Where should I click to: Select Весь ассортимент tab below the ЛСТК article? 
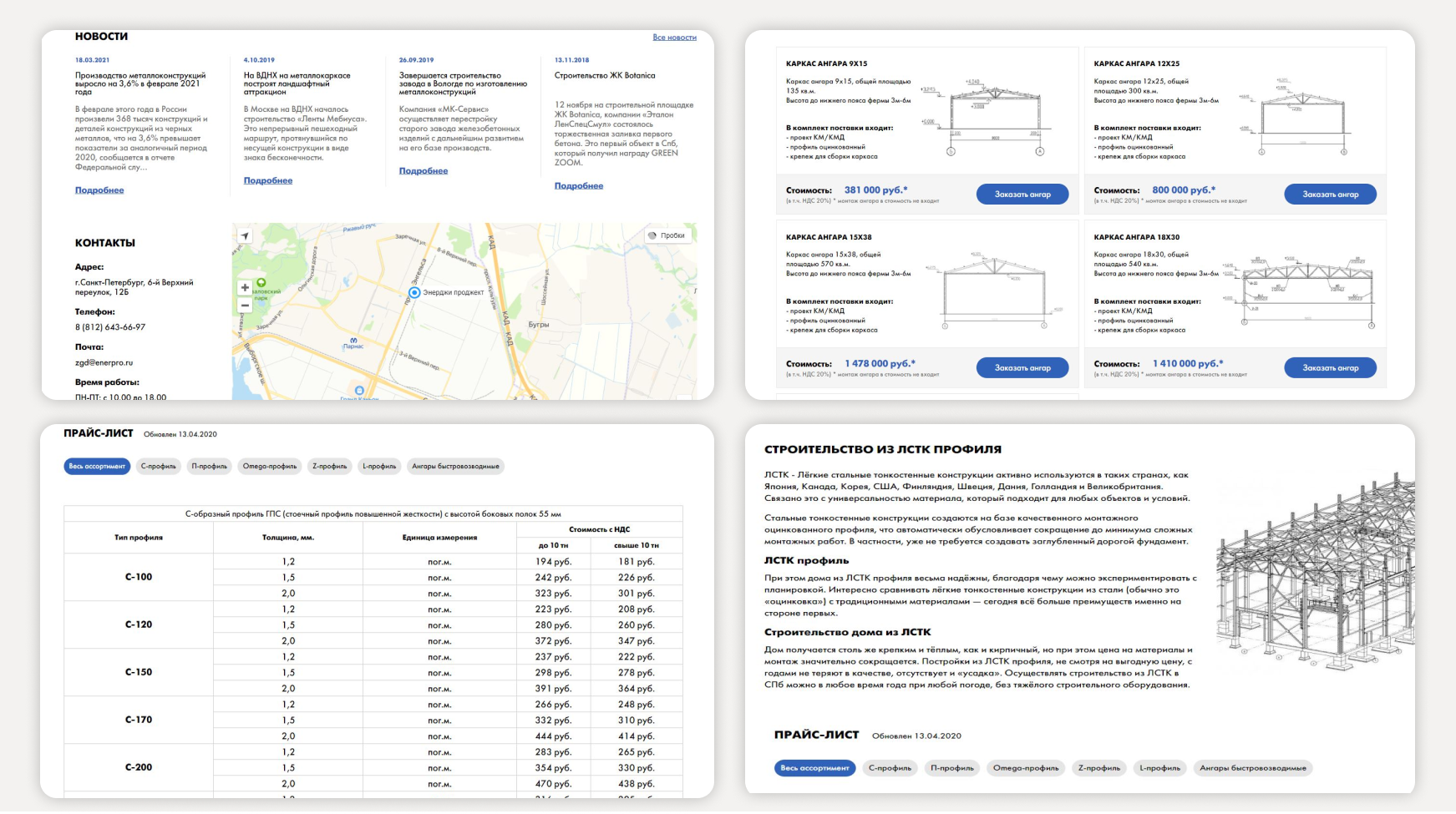click(x=814, y=768)
